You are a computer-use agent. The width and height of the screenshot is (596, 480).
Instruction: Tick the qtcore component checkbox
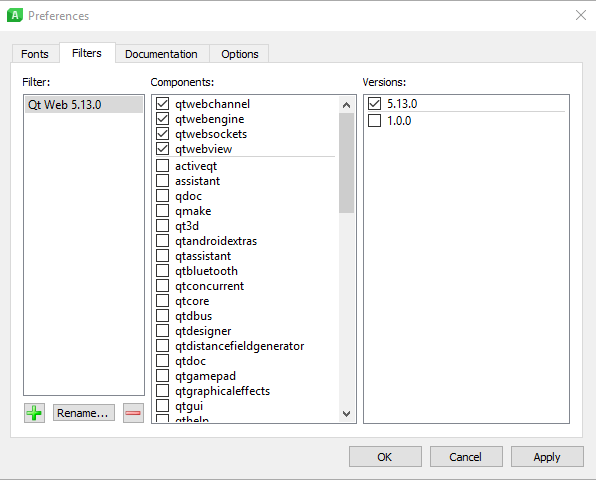tap(163, 301)
